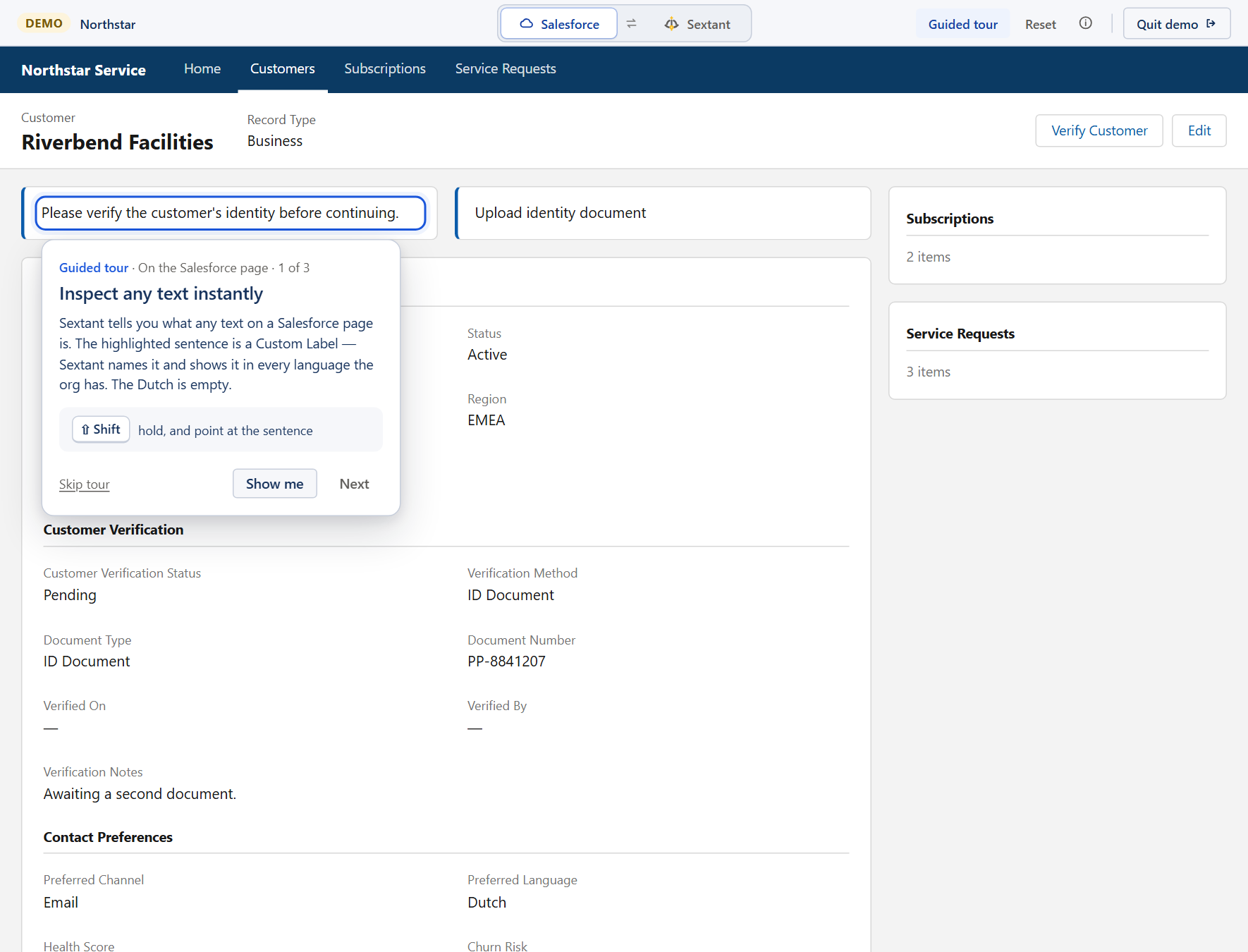Viewport: 1248px width, 952px height.
Task: Open the Service Requests related list card
Action: click(1057, 350)
